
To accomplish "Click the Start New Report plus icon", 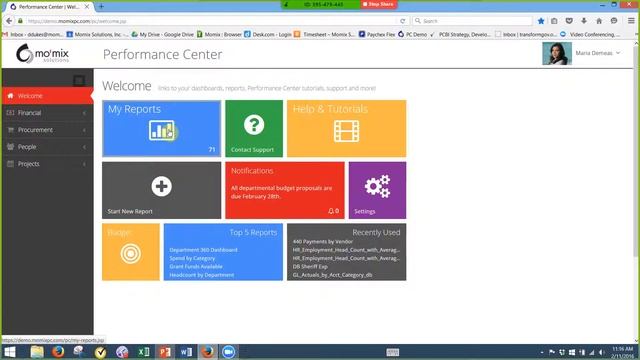I will pyautogui.click(x=162, y=187).
